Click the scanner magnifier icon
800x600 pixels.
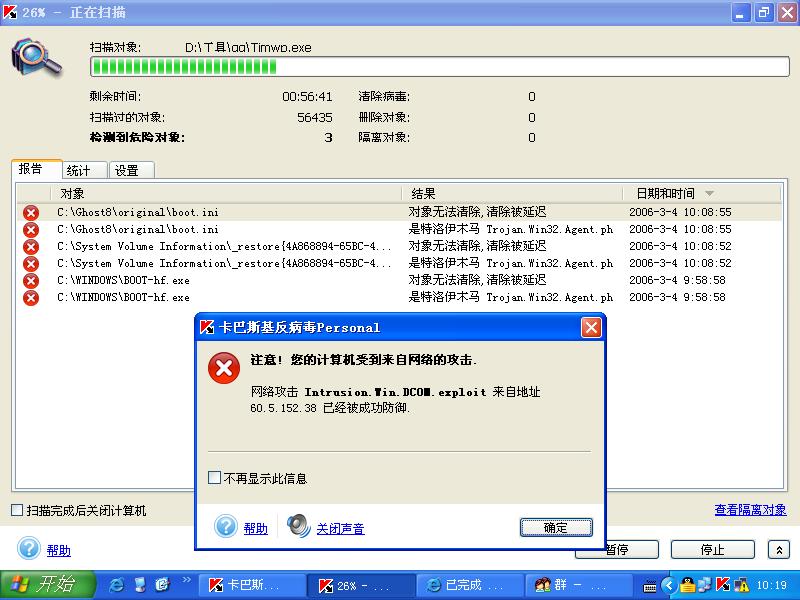coord(36,59)
